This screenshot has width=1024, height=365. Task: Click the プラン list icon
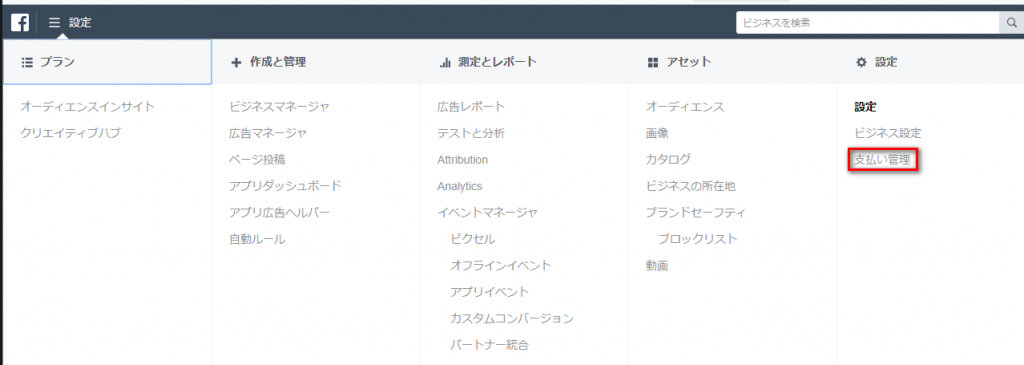click(27, 62)
